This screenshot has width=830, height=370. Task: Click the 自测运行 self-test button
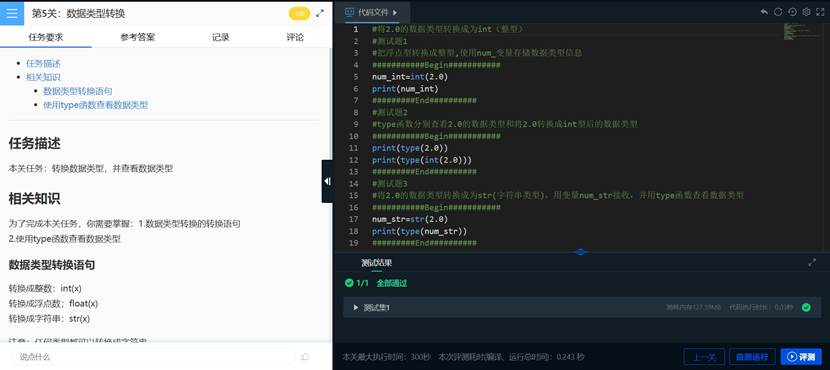(752, 357)
